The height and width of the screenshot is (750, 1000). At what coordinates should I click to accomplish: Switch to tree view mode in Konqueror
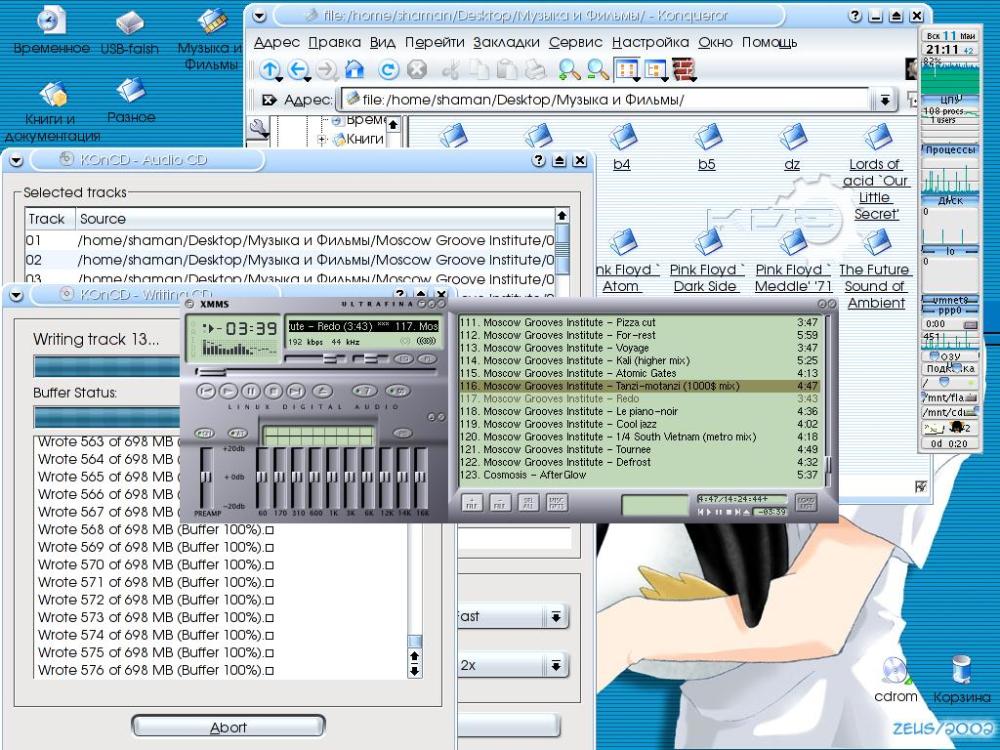coord(655,69)
